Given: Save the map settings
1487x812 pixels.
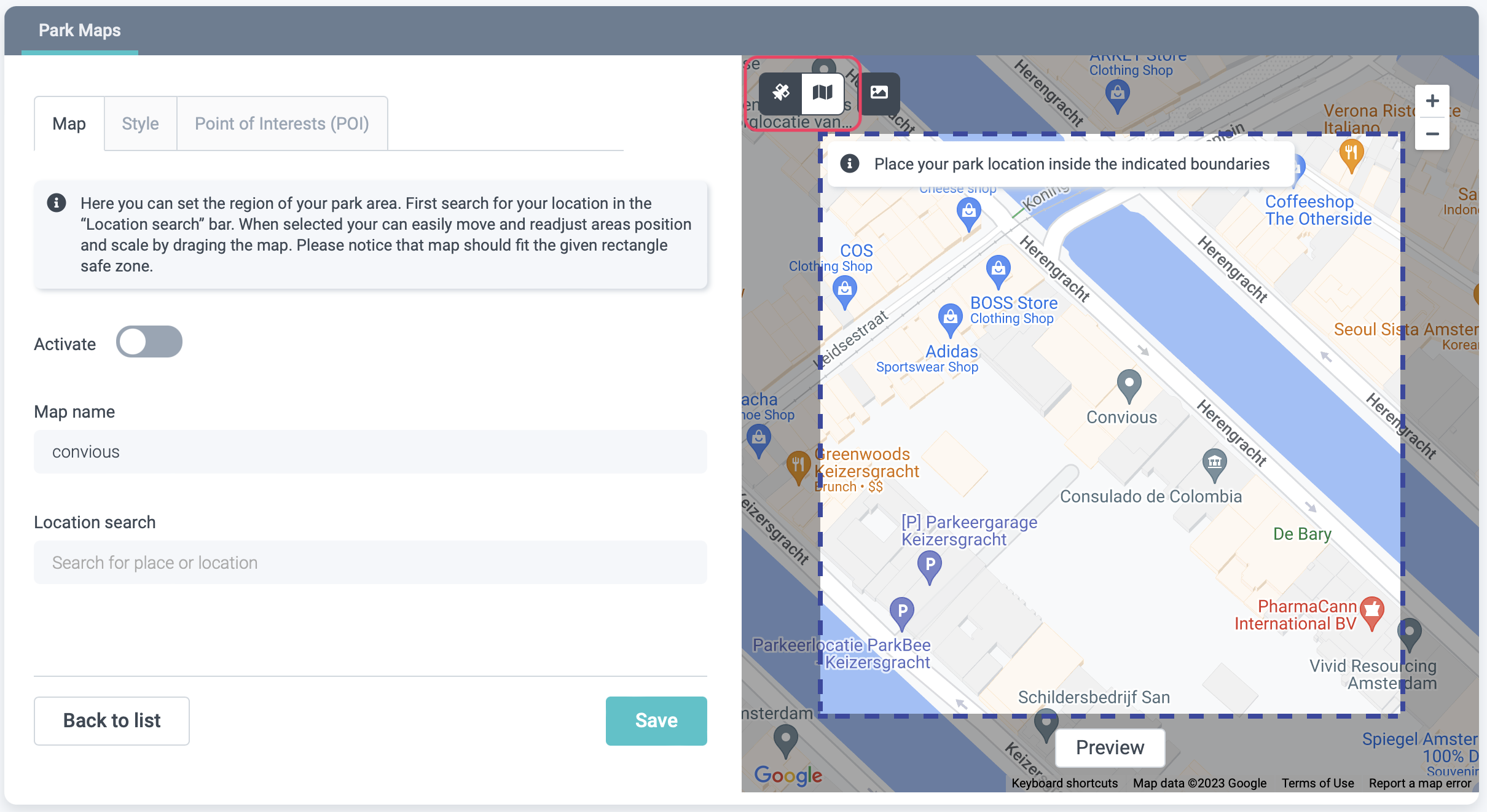Looking at the screenshot, I should click(x=656, y=720).
